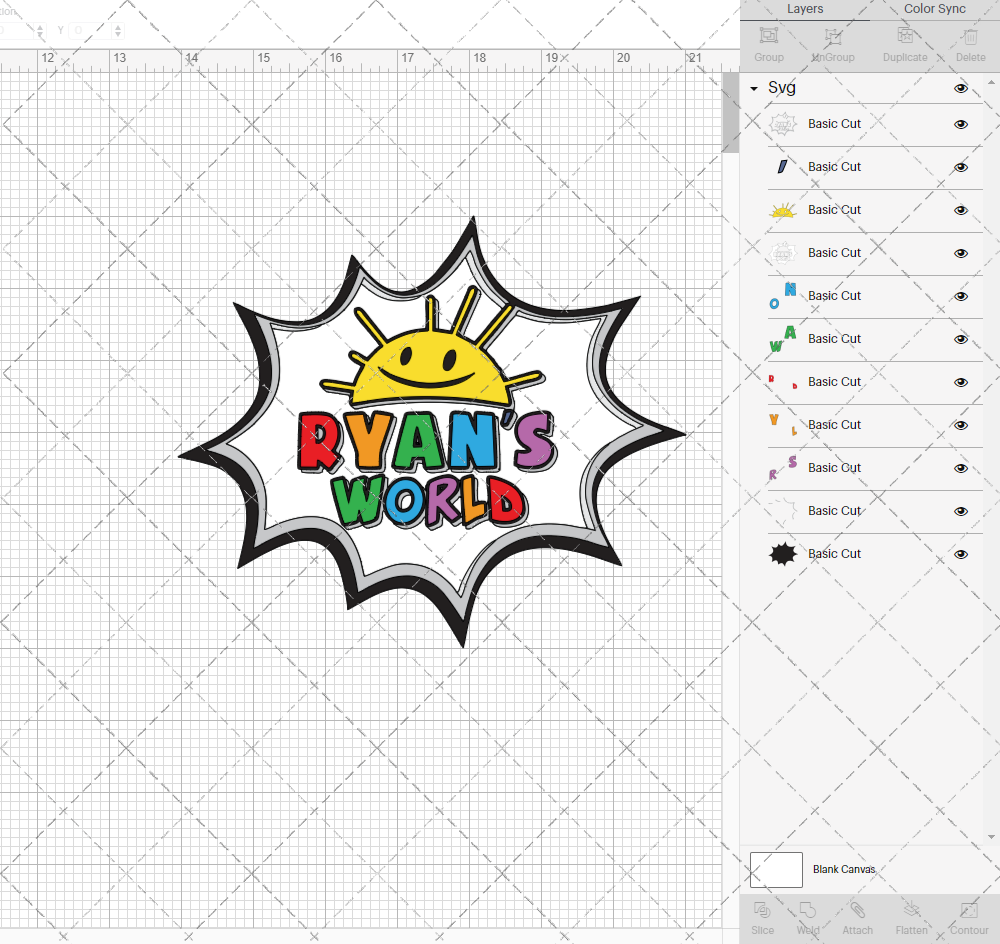Click the Group icon in Layers toolbar
Viewport: 1000px width, 944px height.
tap(768, 36)
